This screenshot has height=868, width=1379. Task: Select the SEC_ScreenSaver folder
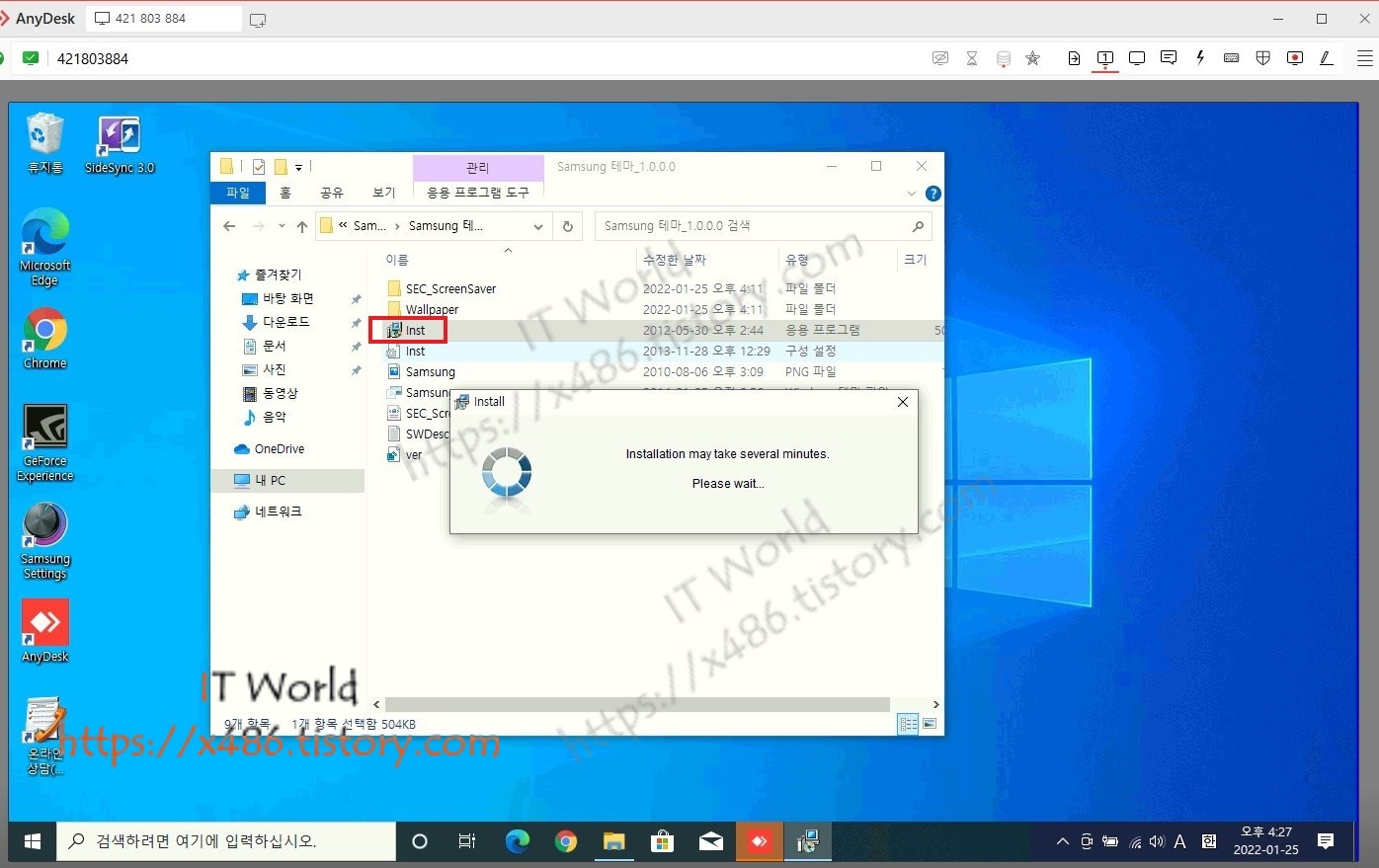coord(450,289)
